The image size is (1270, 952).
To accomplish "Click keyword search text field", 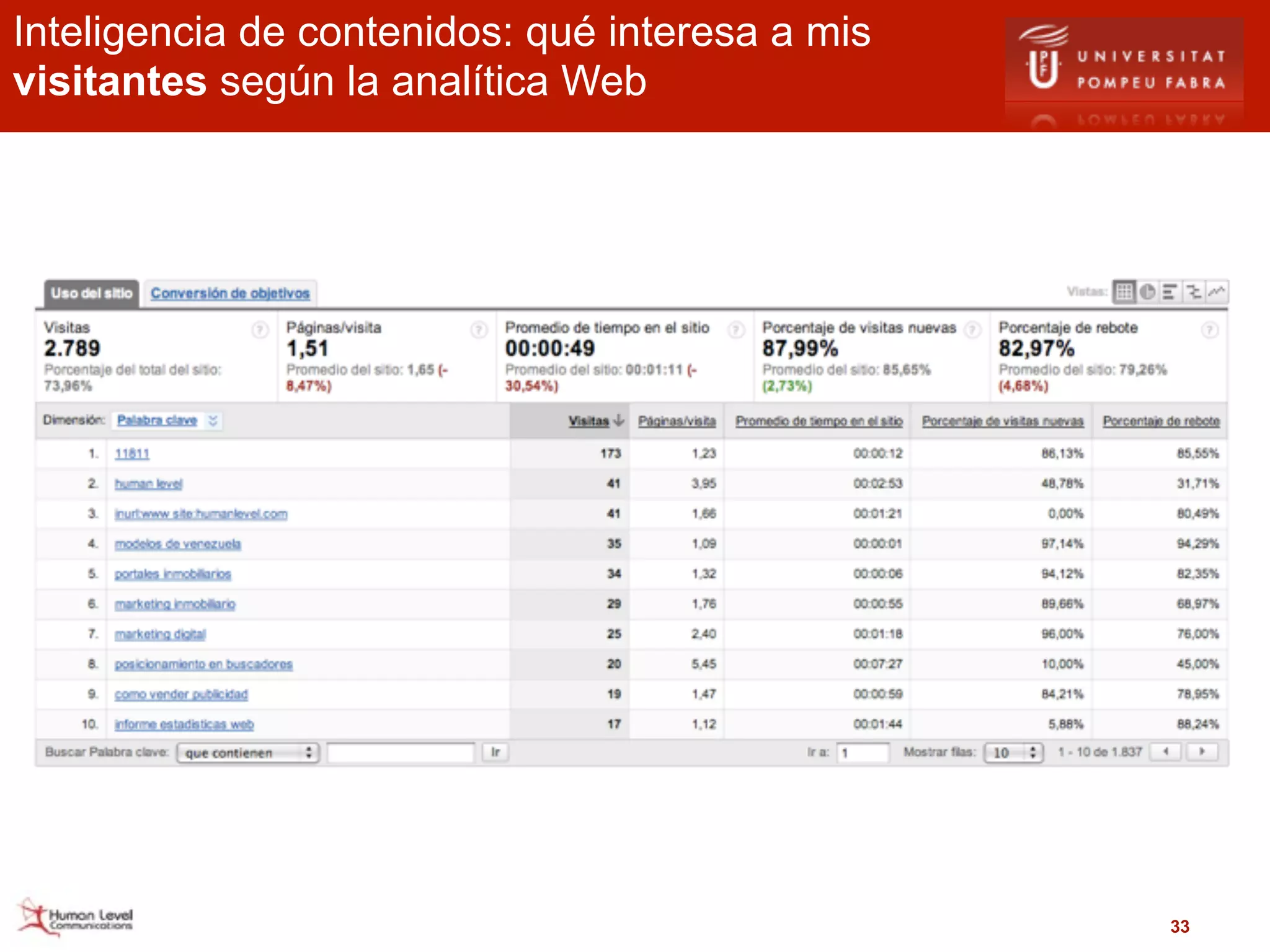I will pos(401,753).
